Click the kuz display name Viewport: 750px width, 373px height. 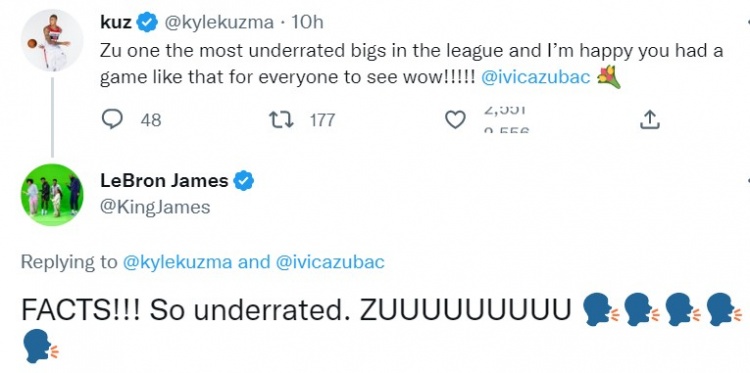pos(116,22)
